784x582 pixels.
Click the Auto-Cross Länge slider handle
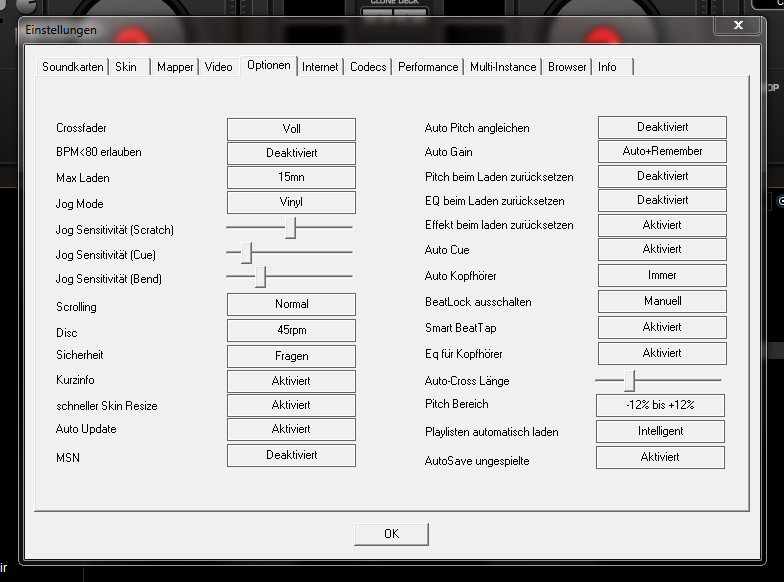(629, 380)
